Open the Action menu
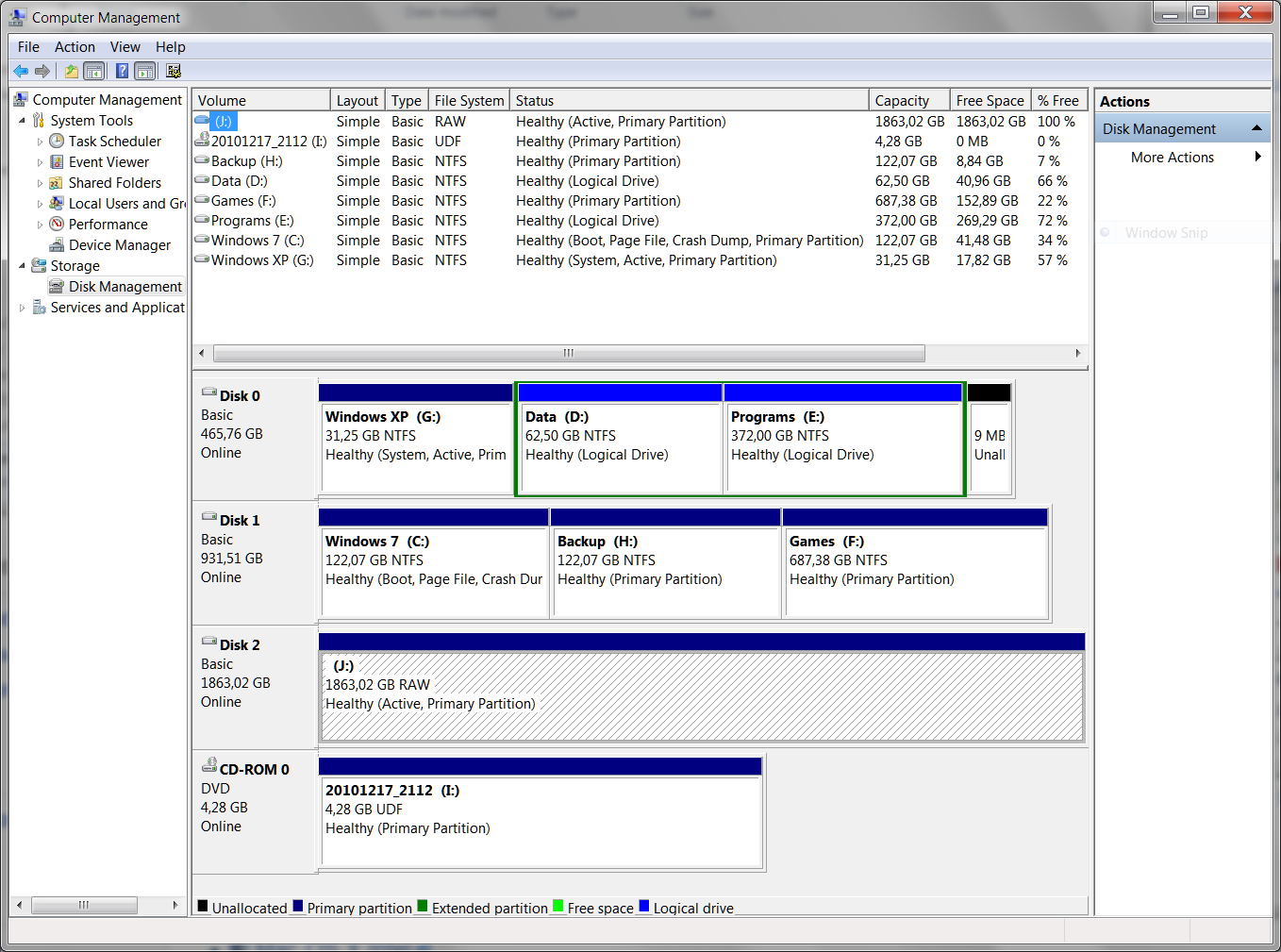This screenshot has height=952, width=1281. coord(75,47)
